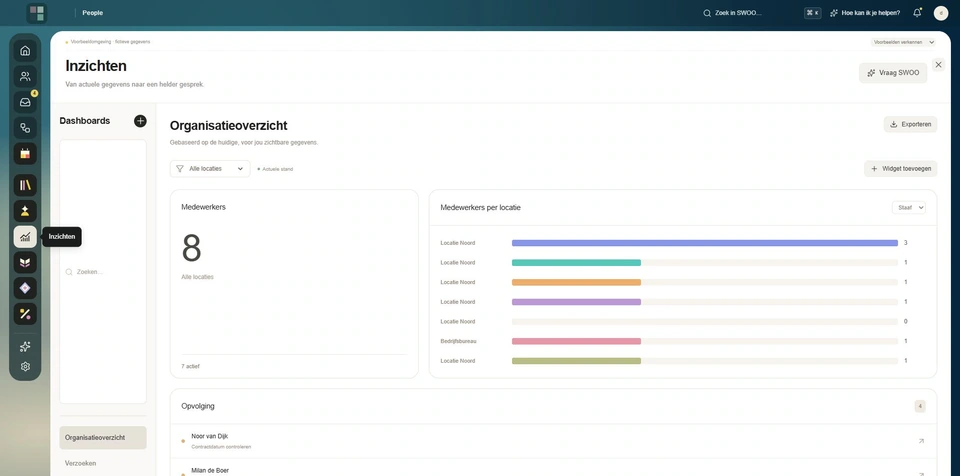Click the Bedrijfsbureau label
The image size is (960, 476).
click(459, 341)
